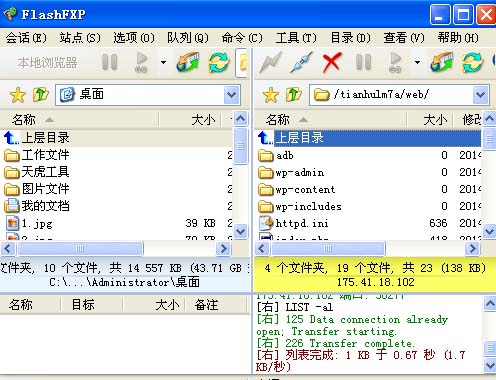This screenshot has height=380, width=496.
Task: Select the 我的文档 folder
Action: click(117, 206)
